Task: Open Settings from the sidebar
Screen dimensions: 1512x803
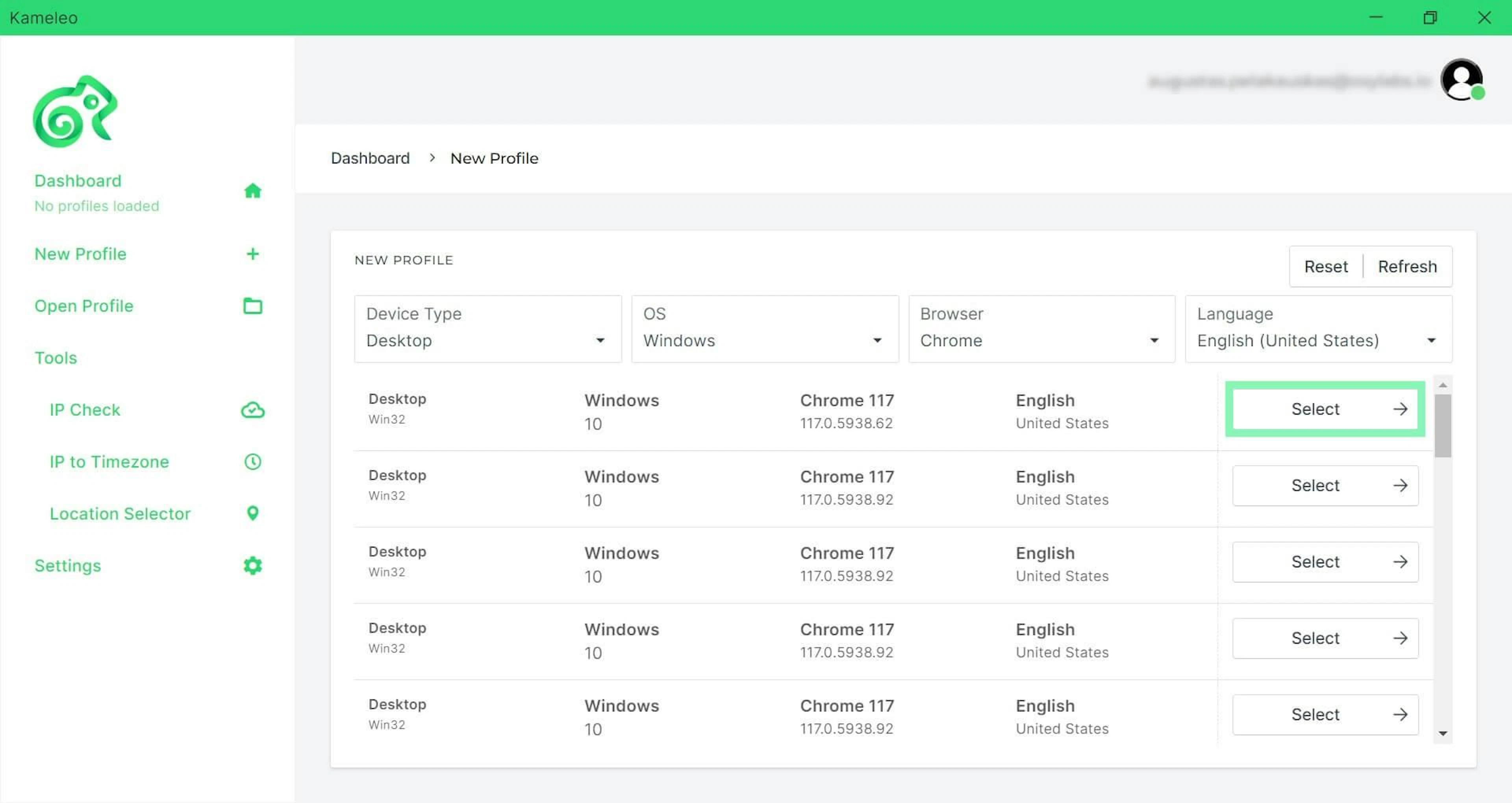Action: [67, 566]
